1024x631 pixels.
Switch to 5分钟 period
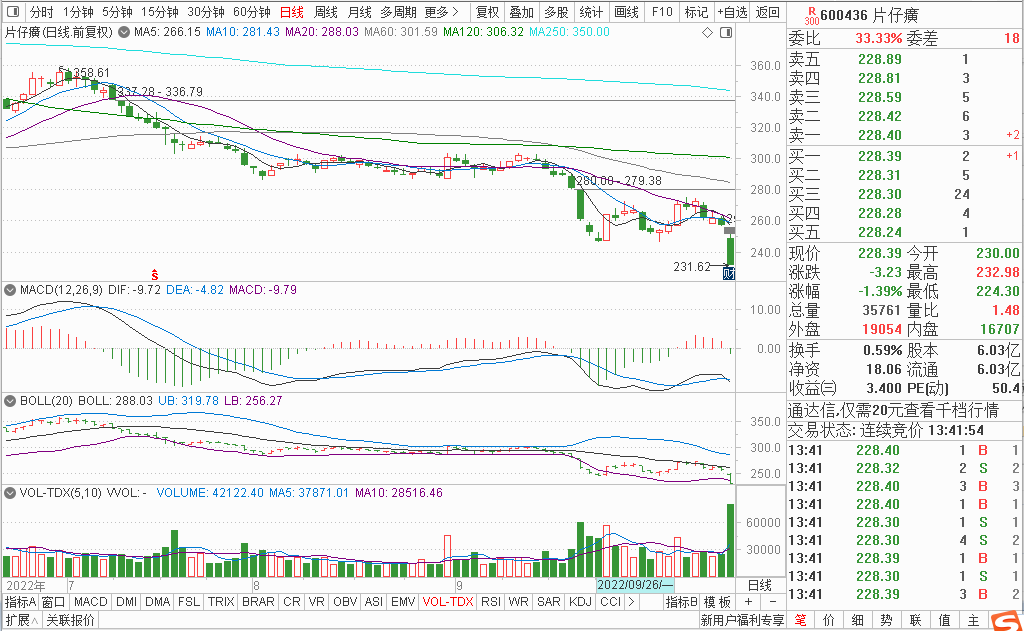117,12
